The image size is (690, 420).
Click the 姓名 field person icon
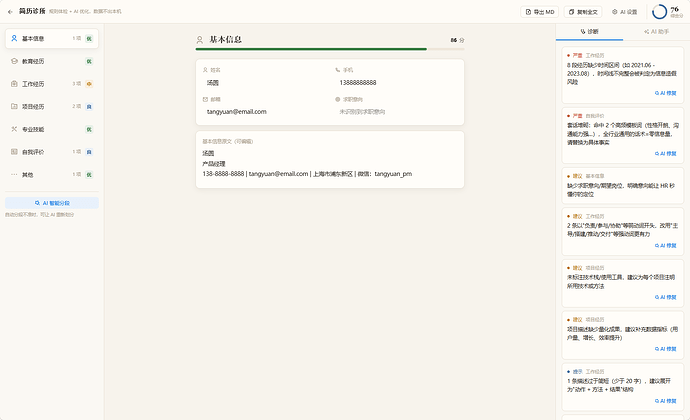coord(205,70)
